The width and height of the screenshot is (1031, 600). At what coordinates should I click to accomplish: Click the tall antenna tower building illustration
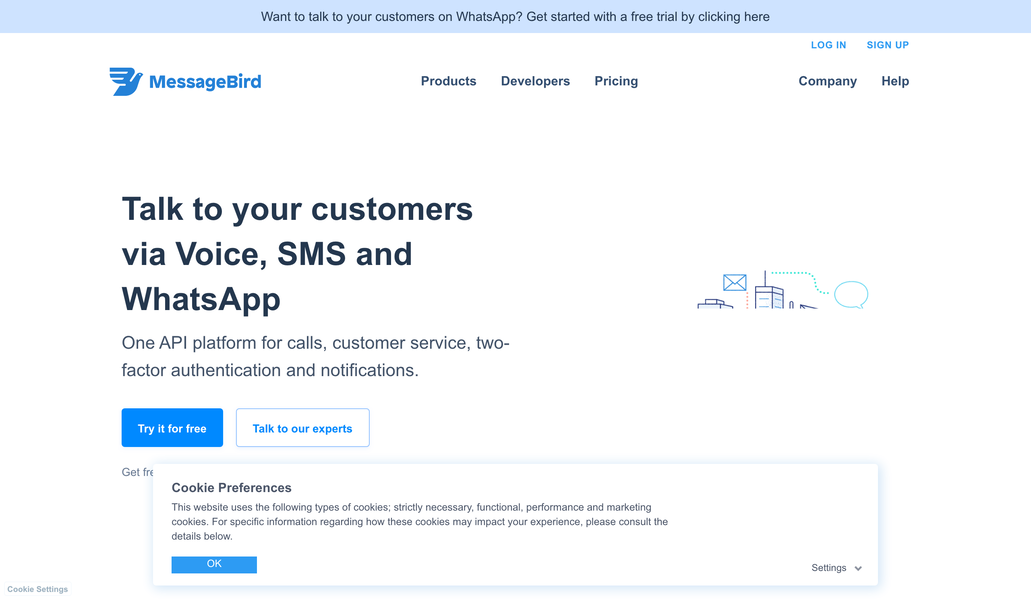[x=768, y=293]
